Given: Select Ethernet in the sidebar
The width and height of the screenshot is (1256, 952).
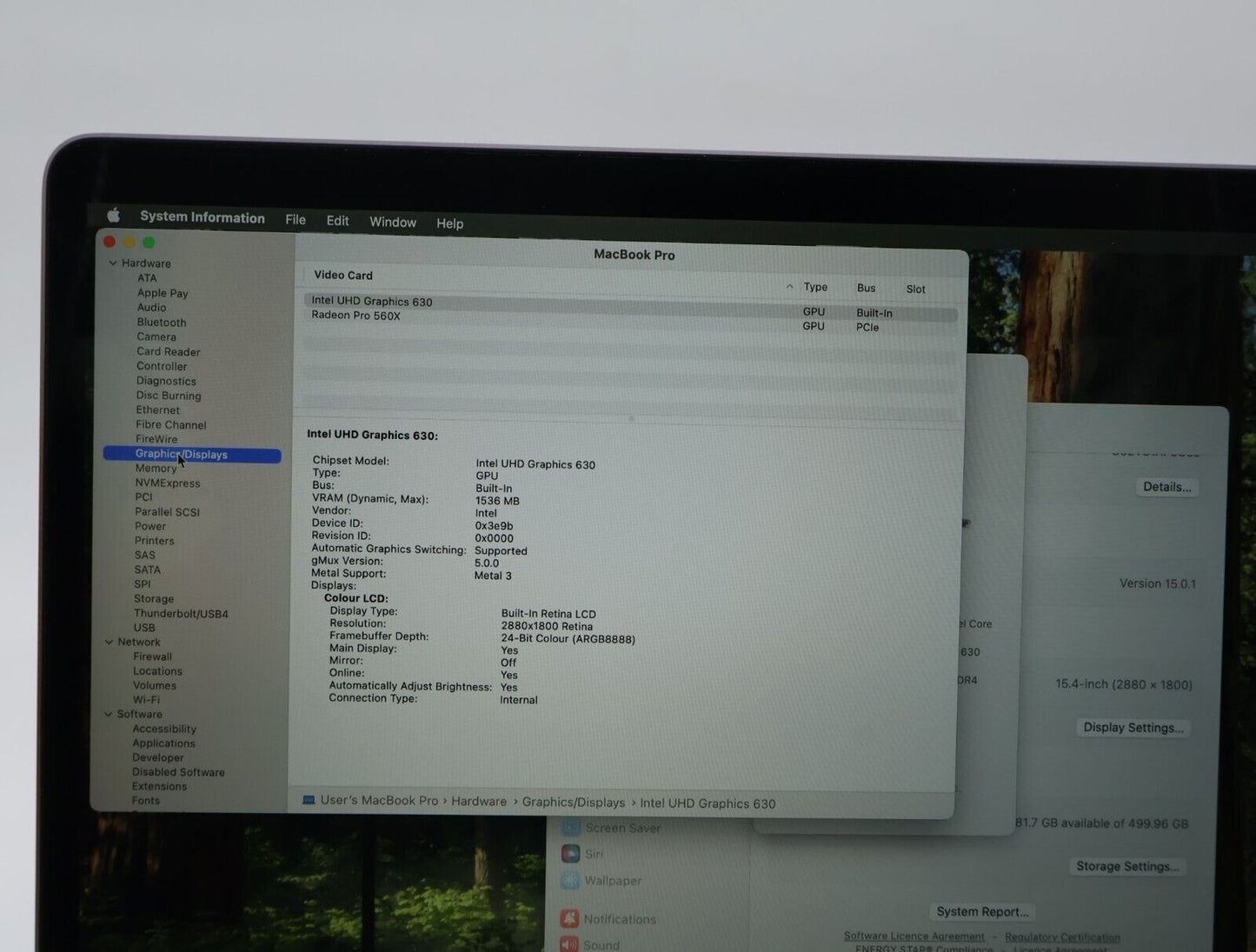Looking at the screenshot, I should click(x=158, y=410).
